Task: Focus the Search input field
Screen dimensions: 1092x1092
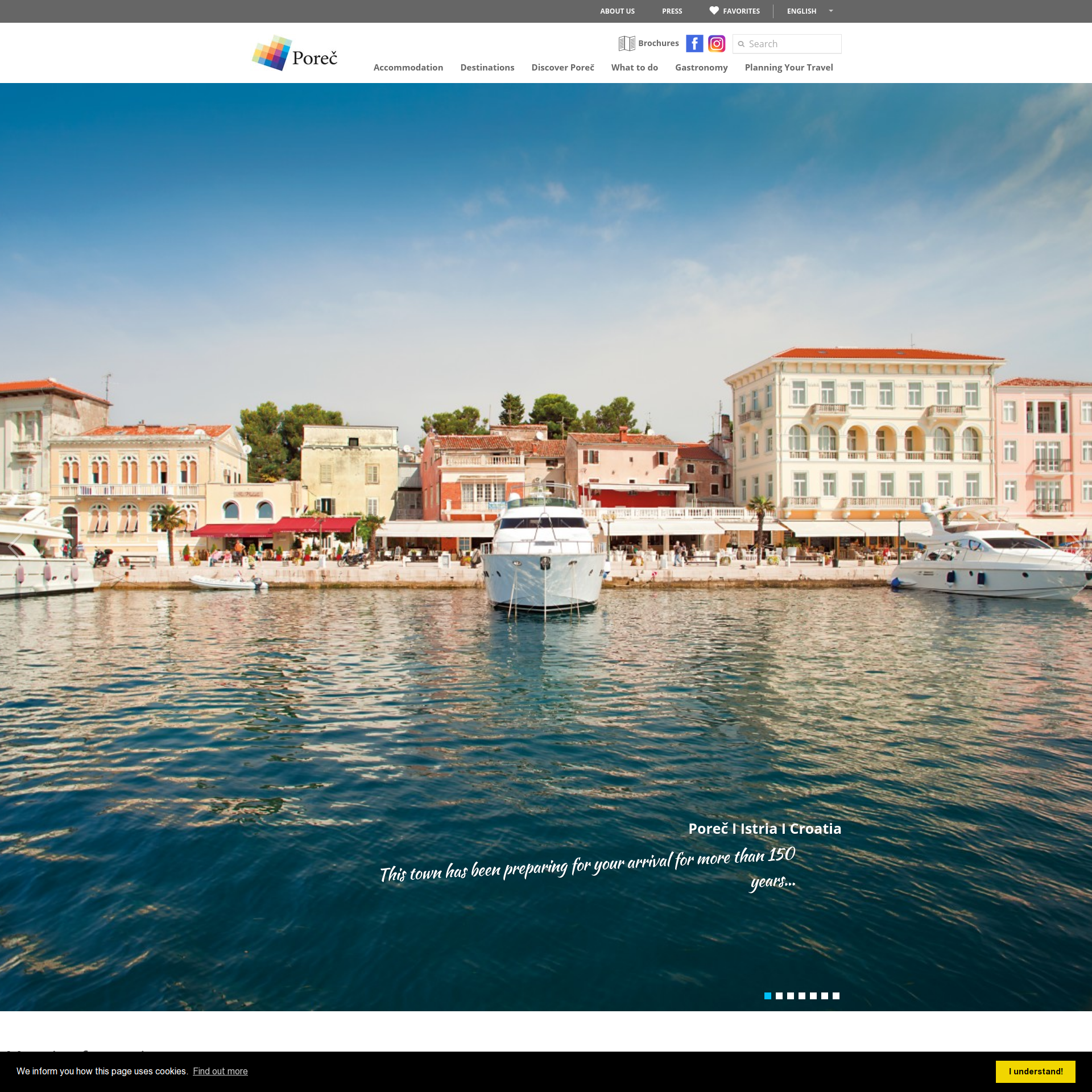Action: (792, 44)
